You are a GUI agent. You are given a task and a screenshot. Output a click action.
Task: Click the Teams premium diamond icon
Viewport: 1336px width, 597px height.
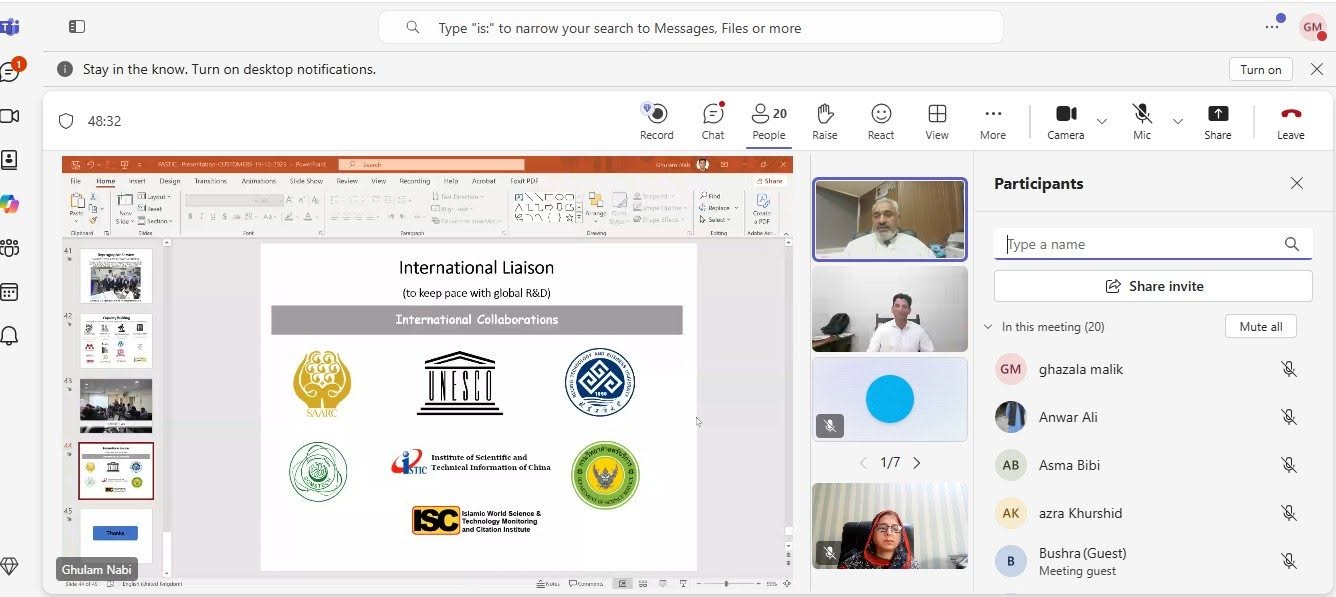point(10,566)
